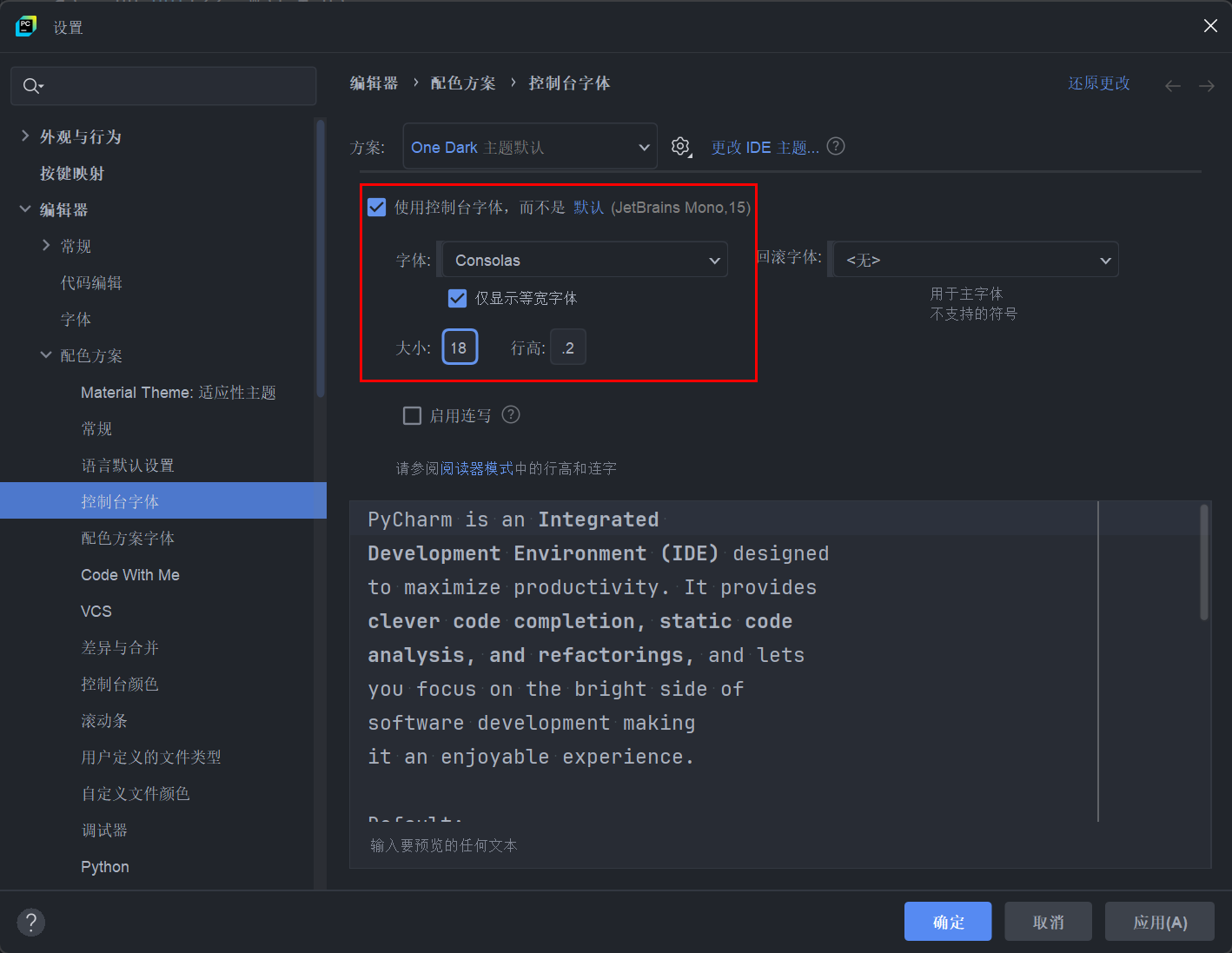Click the PyCharm logo icon
Screen dimensions: 1232x953
point(26,26)
